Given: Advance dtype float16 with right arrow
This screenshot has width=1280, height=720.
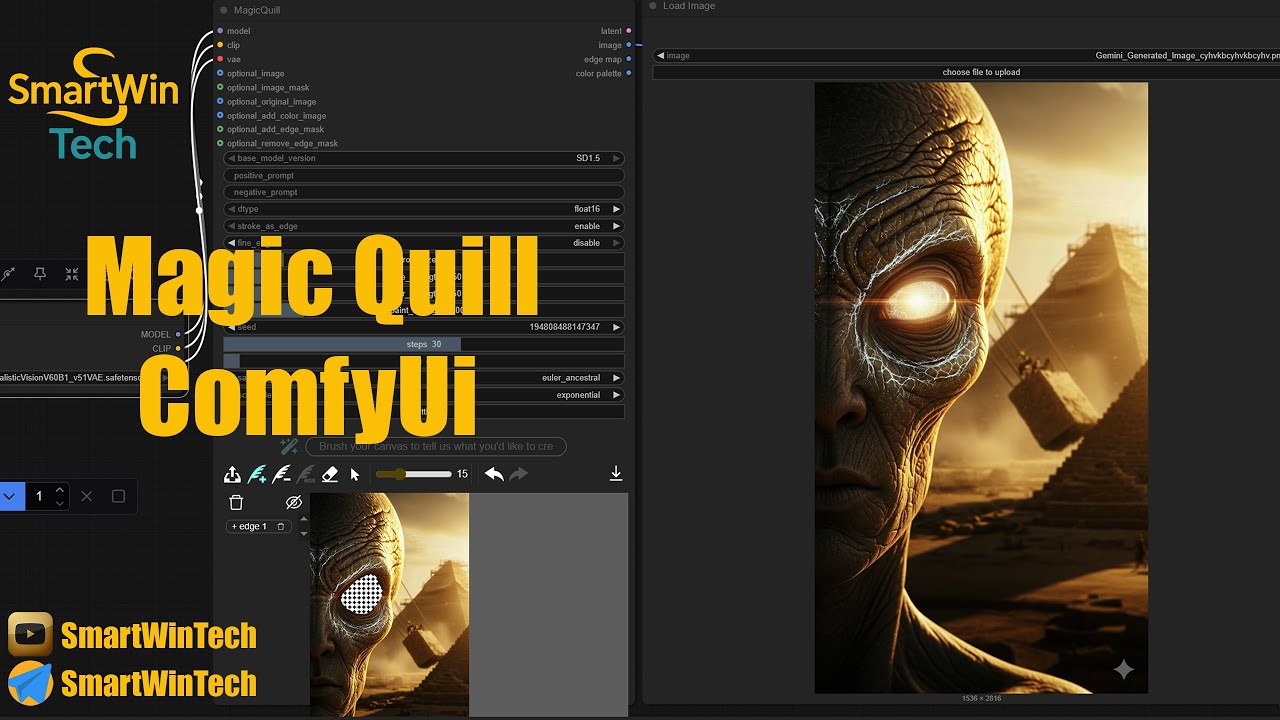Looking at the screenshot, I should (616, 209).
